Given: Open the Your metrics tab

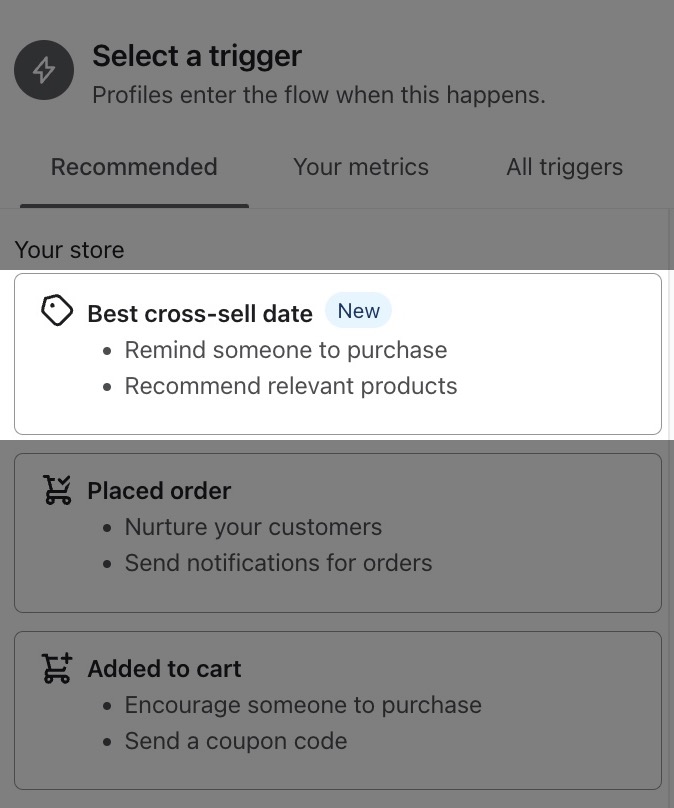Looking at the screenshot, I should point(361,167).
